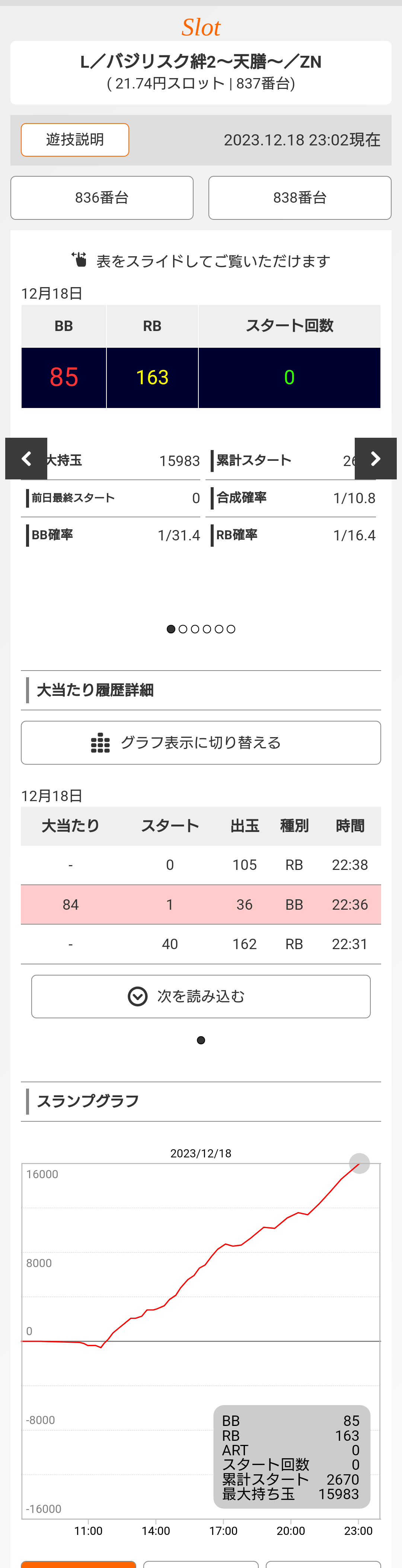Viewport: 402px width, 1568px height.
Task: Select the first filled pagination dot
Action: click(x=171, y=629)
